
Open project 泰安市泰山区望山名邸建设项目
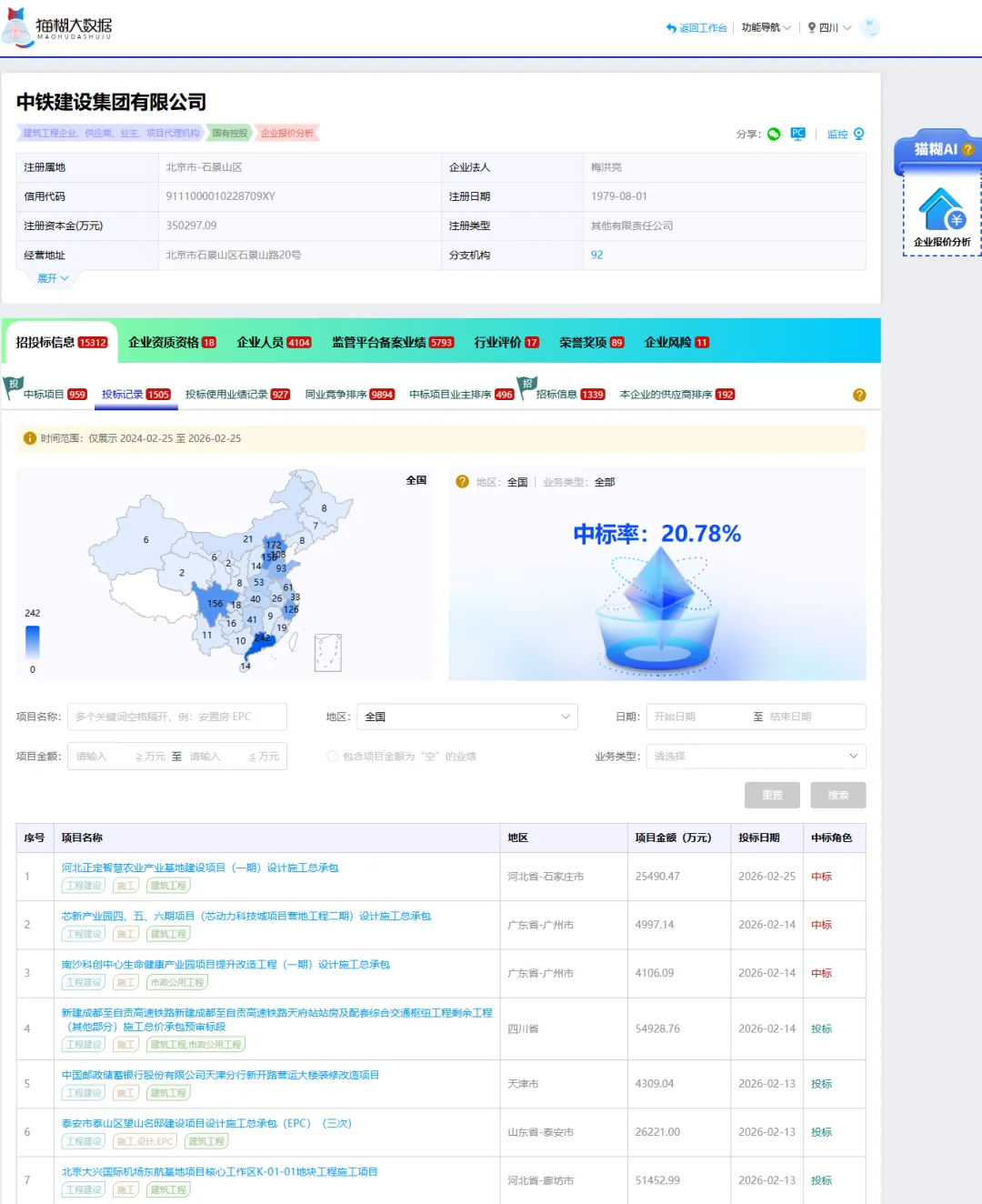(x=206, y=1124)
